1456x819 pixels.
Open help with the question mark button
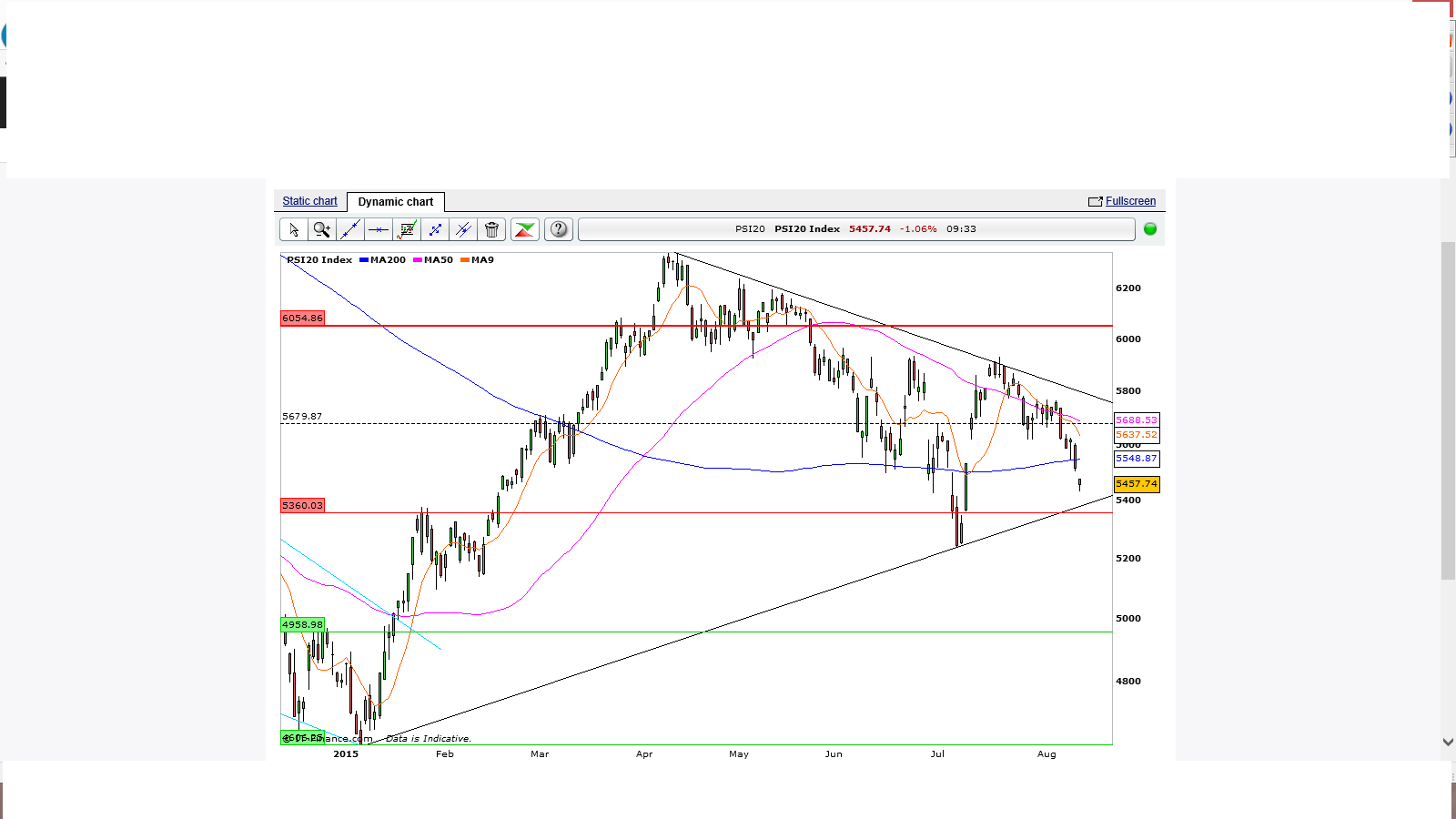(559, 229)
